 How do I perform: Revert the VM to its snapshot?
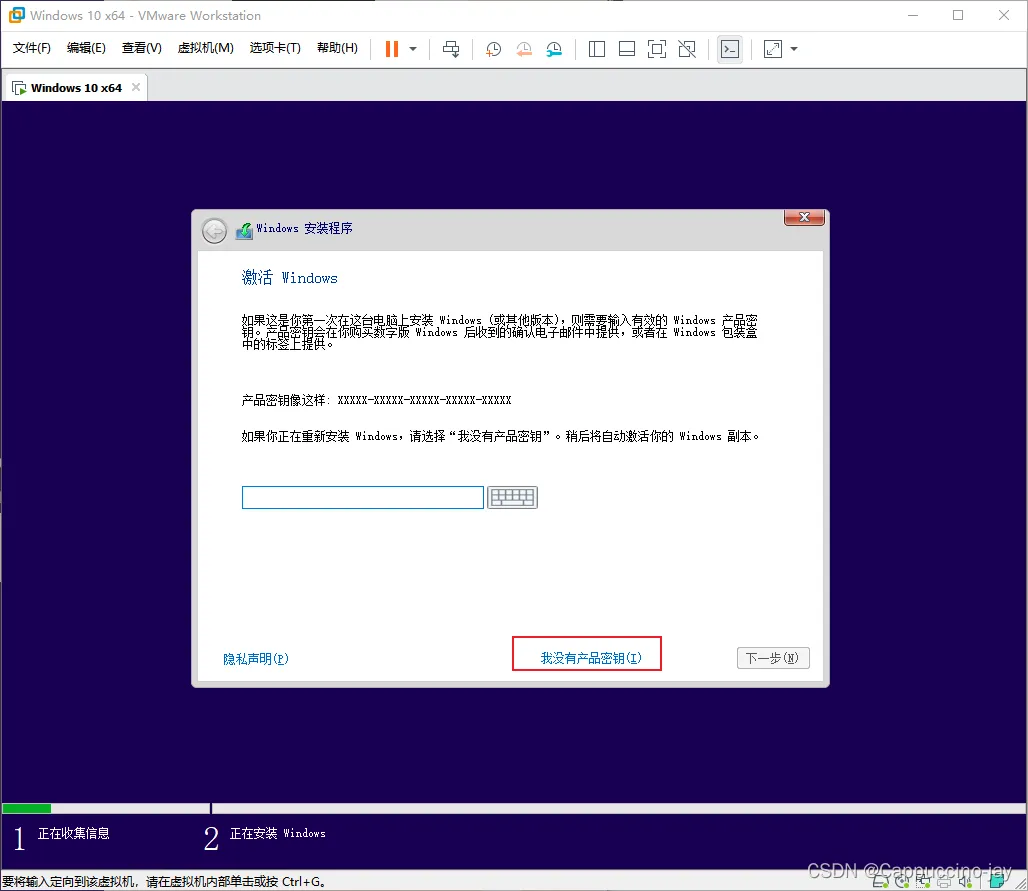click(x=524, y=49)
